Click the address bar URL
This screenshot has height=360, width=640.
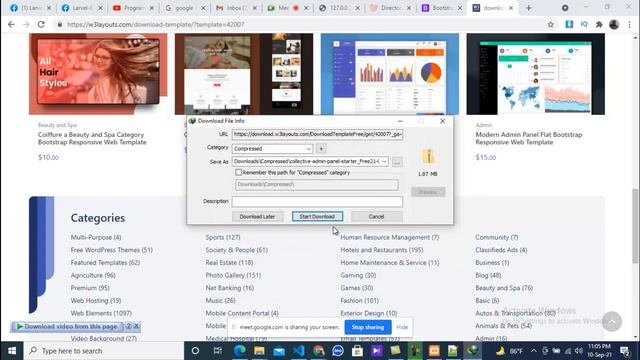tap(156, 24)
